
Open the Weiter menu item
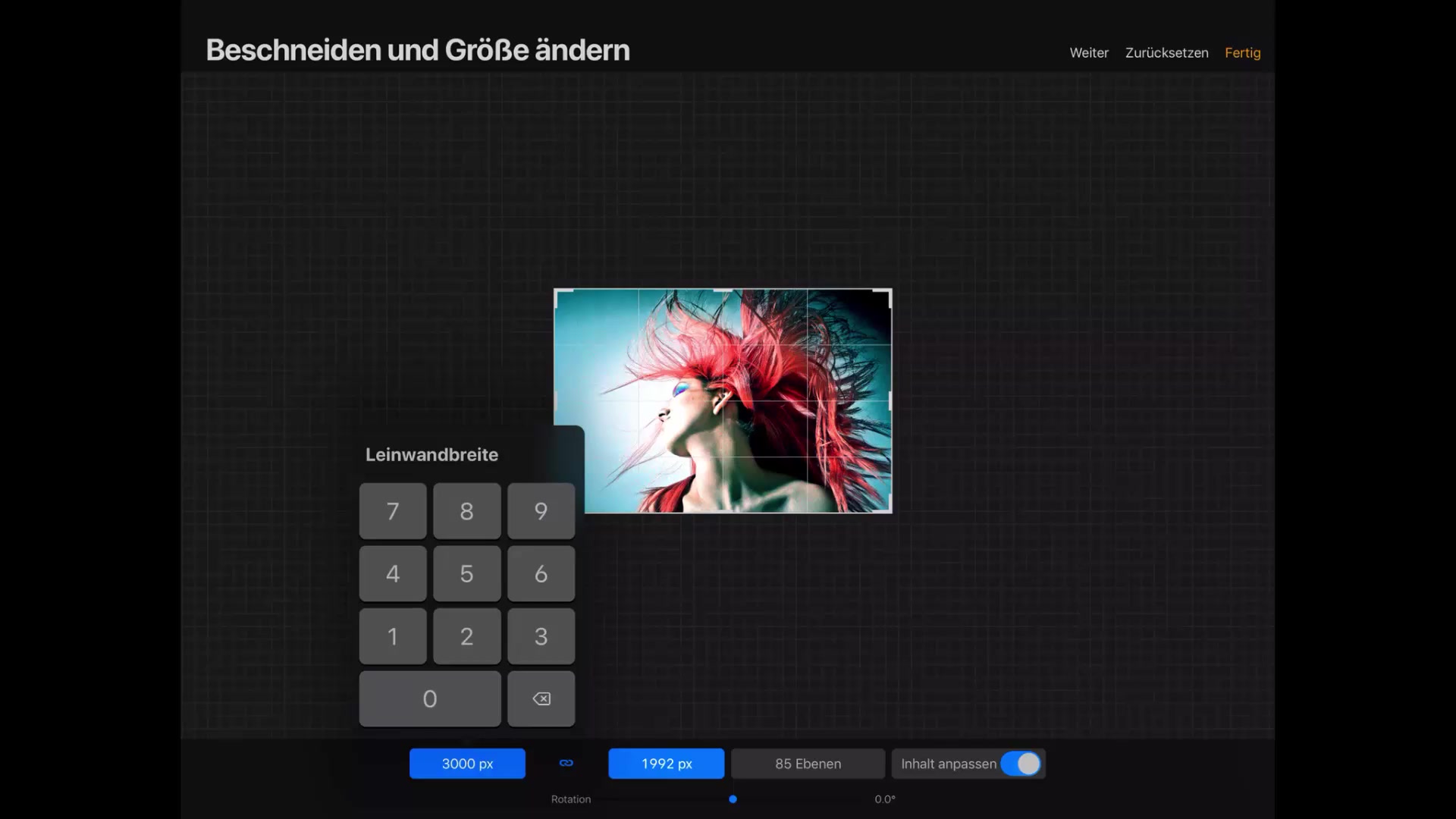point(1088,53)
